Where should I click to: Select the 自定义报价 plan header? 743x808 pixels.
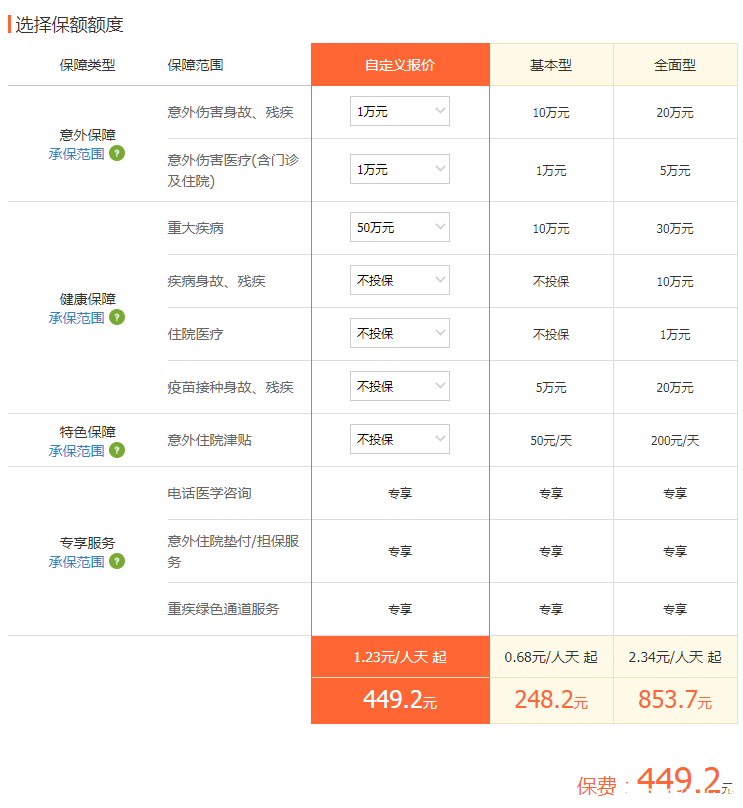tap(400, 65)
